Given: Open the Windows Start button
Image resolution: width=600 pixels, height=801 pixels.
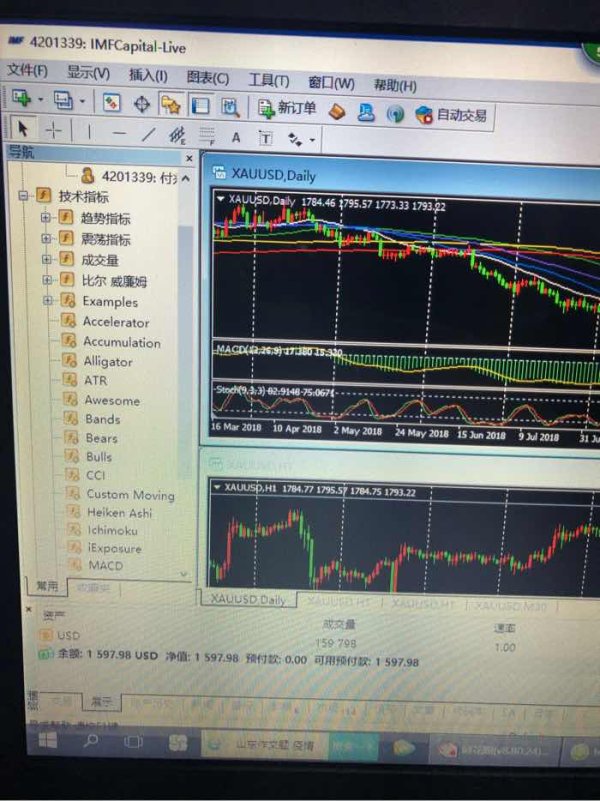Looking at the screenshot, I should [48, 740].
